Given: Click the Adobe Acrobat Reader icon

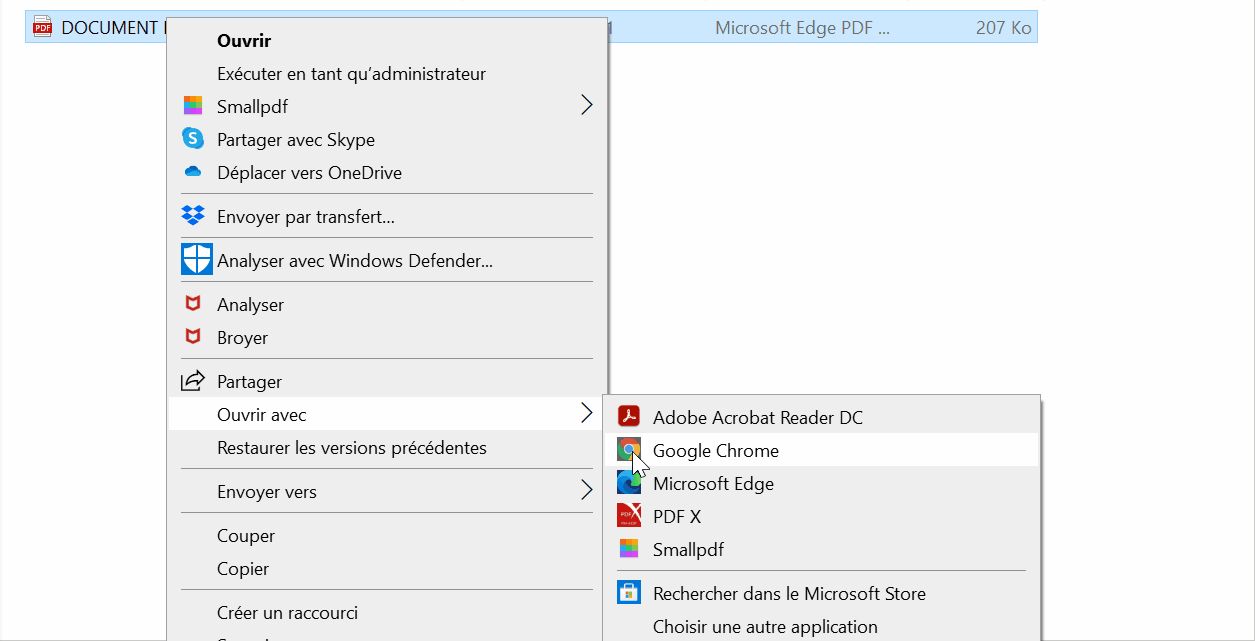Looking at the screenshot, I should 629,417.
